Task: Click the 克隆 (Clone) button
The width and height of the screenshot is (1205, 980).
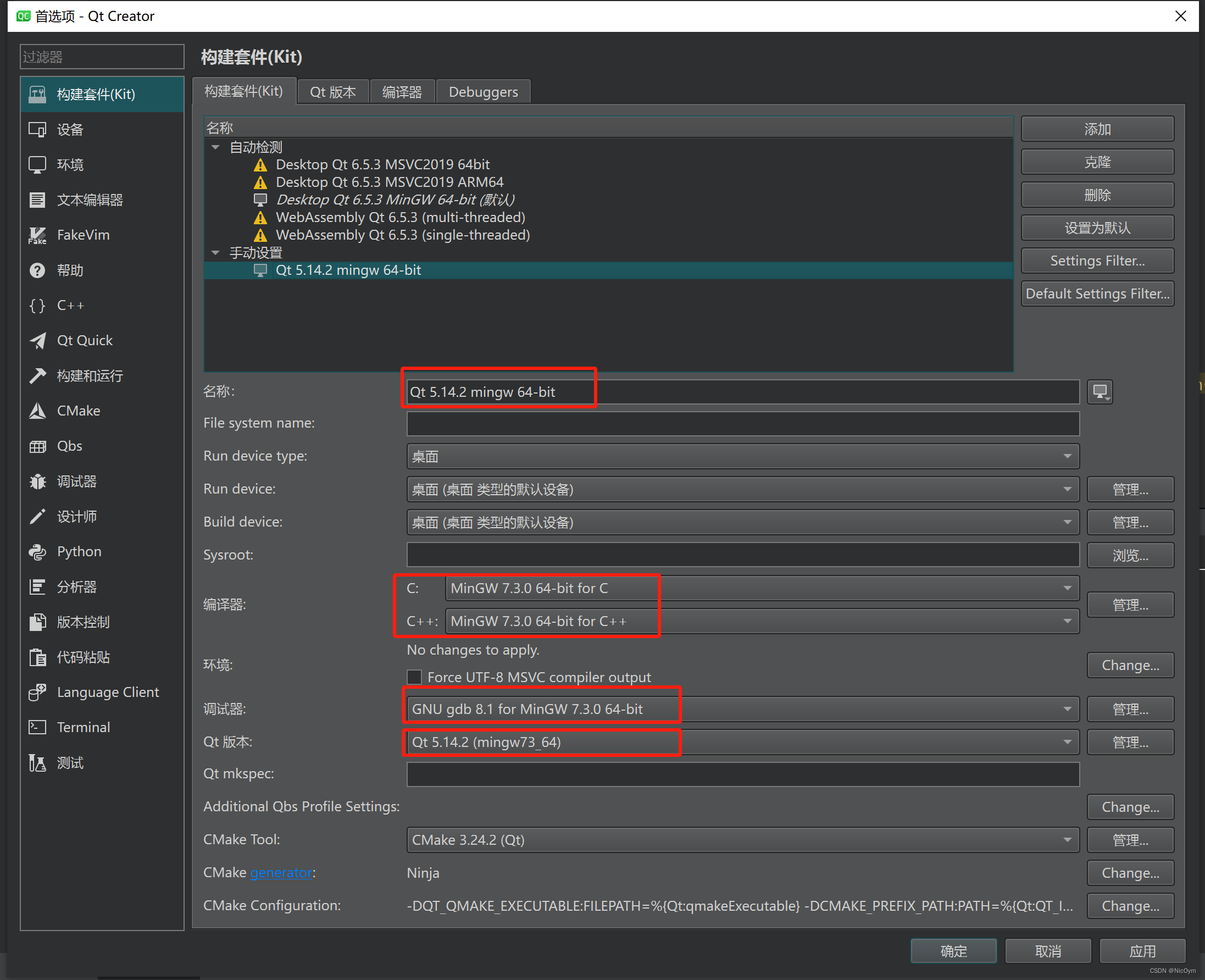Action: (1097, 163)
